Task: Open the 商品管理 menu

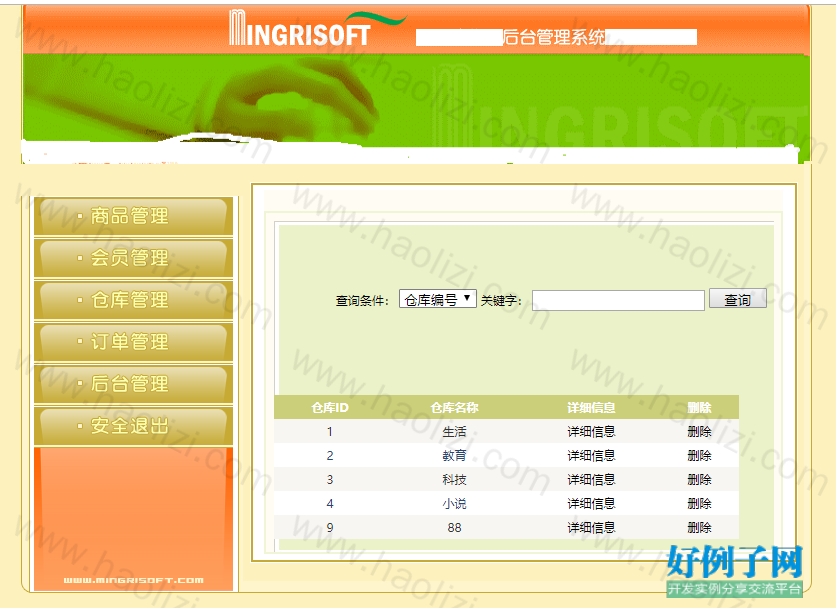Action: pyautogui.click(x=133, y=217)
